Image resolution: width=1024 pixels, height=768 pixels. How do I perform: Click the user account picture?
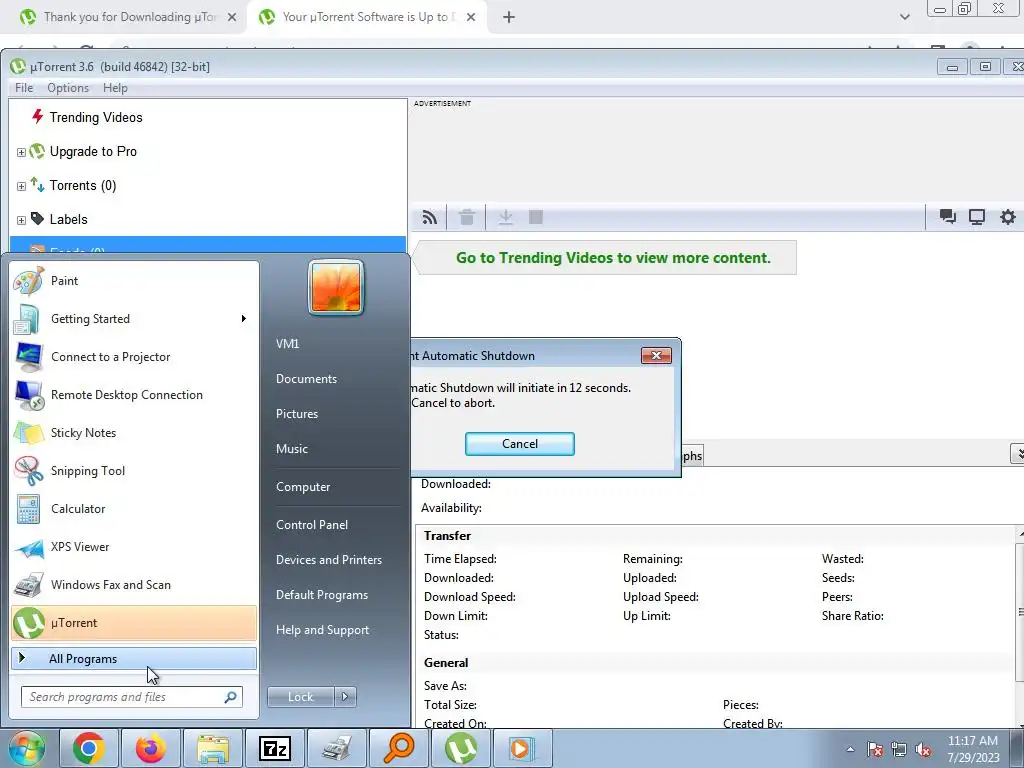336,287
